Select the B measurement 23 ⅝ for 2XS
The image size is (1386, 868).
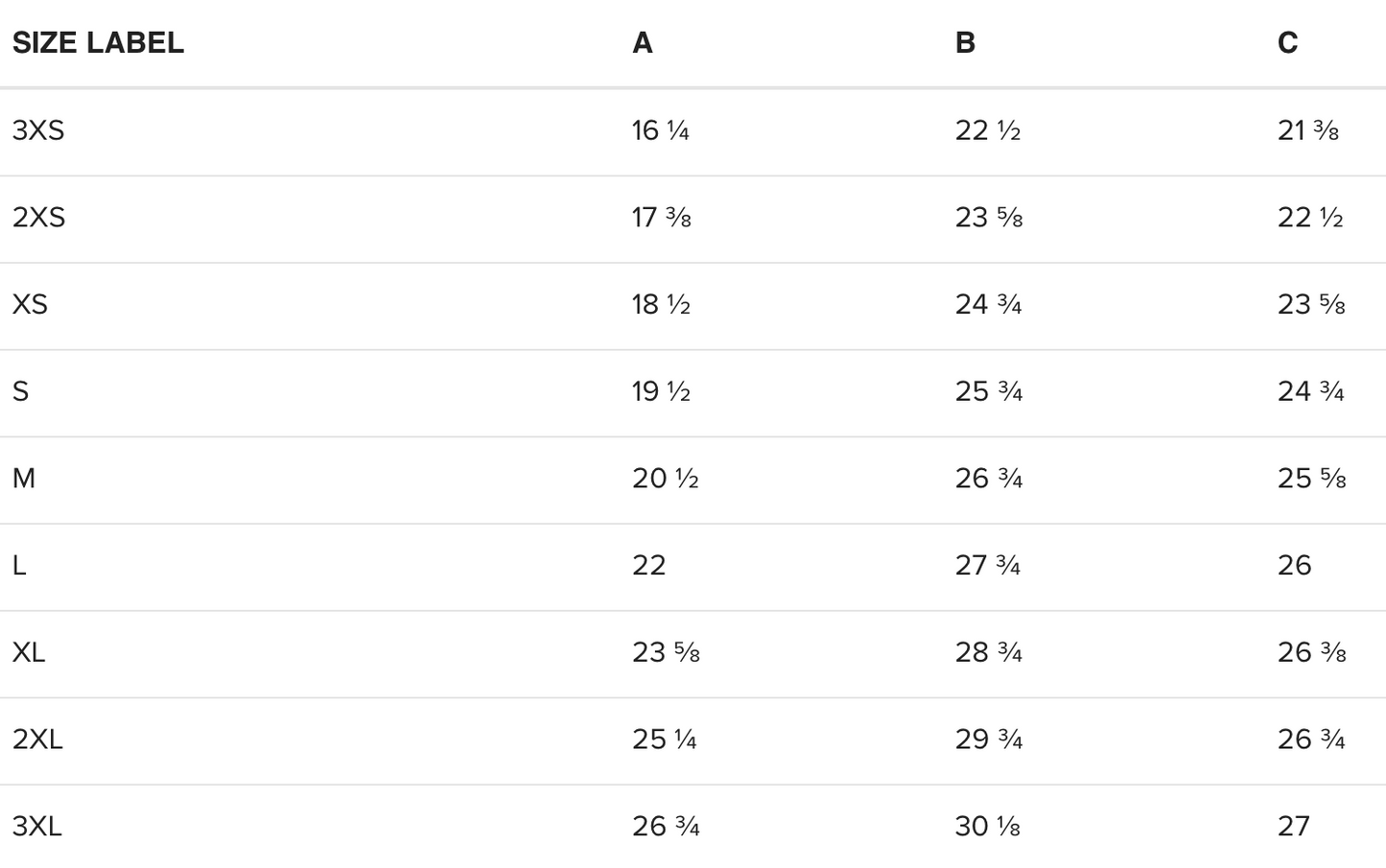tap(989, 218)
